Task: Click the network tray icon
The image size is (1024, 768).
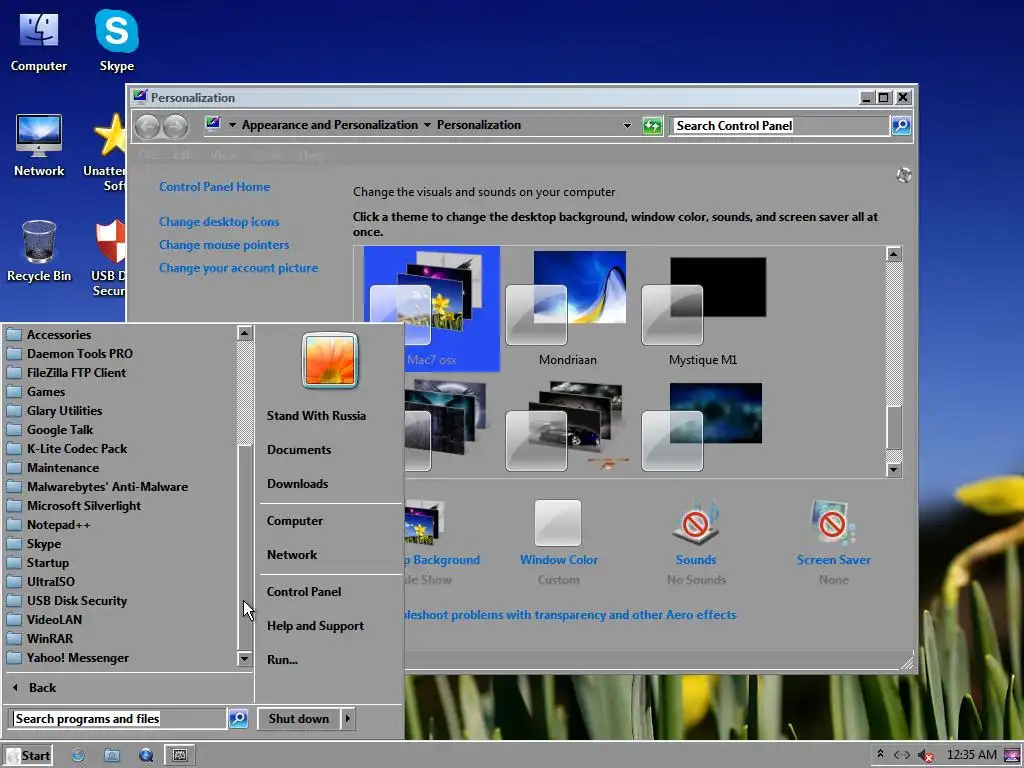Action: tap(902, 755)
